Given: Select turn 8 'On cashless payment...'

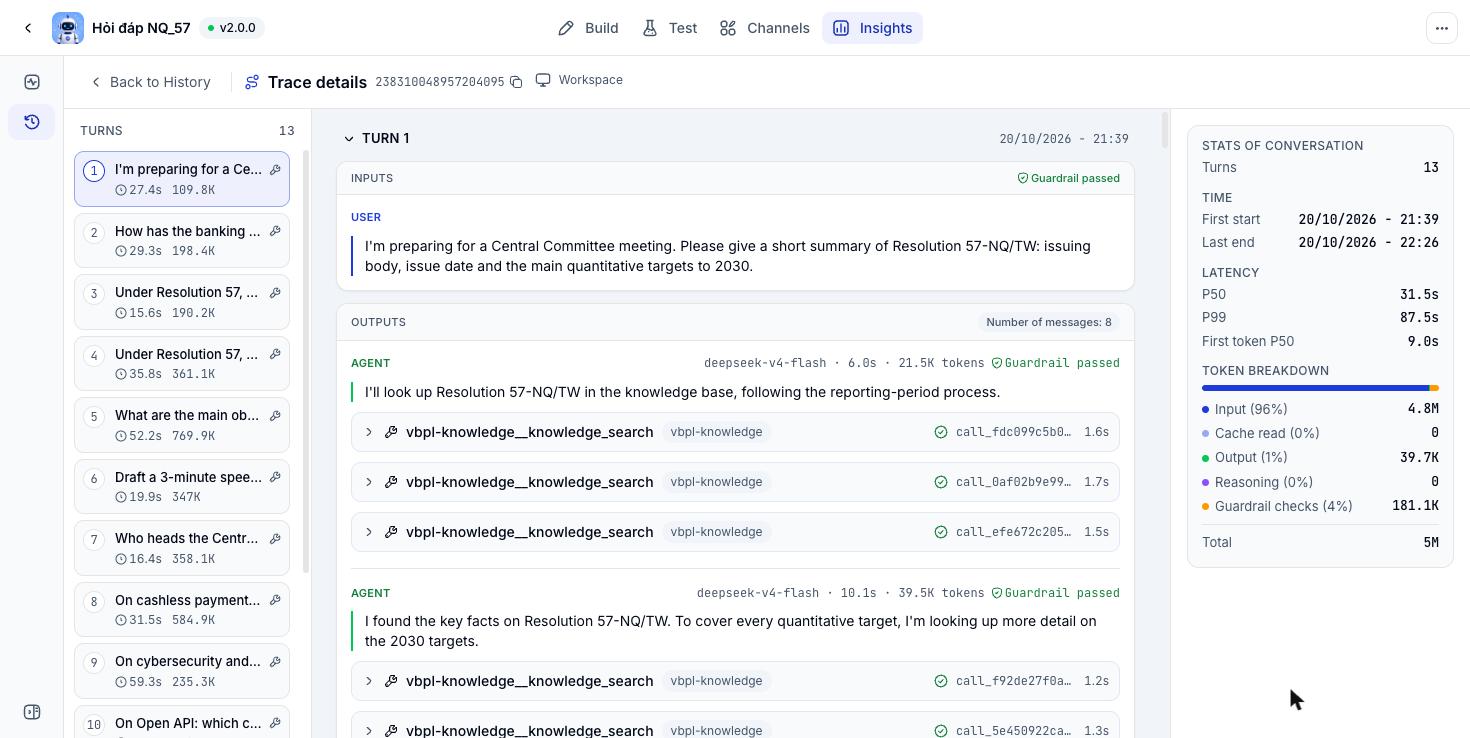Looking at the screenshot, I should [182, 610].
